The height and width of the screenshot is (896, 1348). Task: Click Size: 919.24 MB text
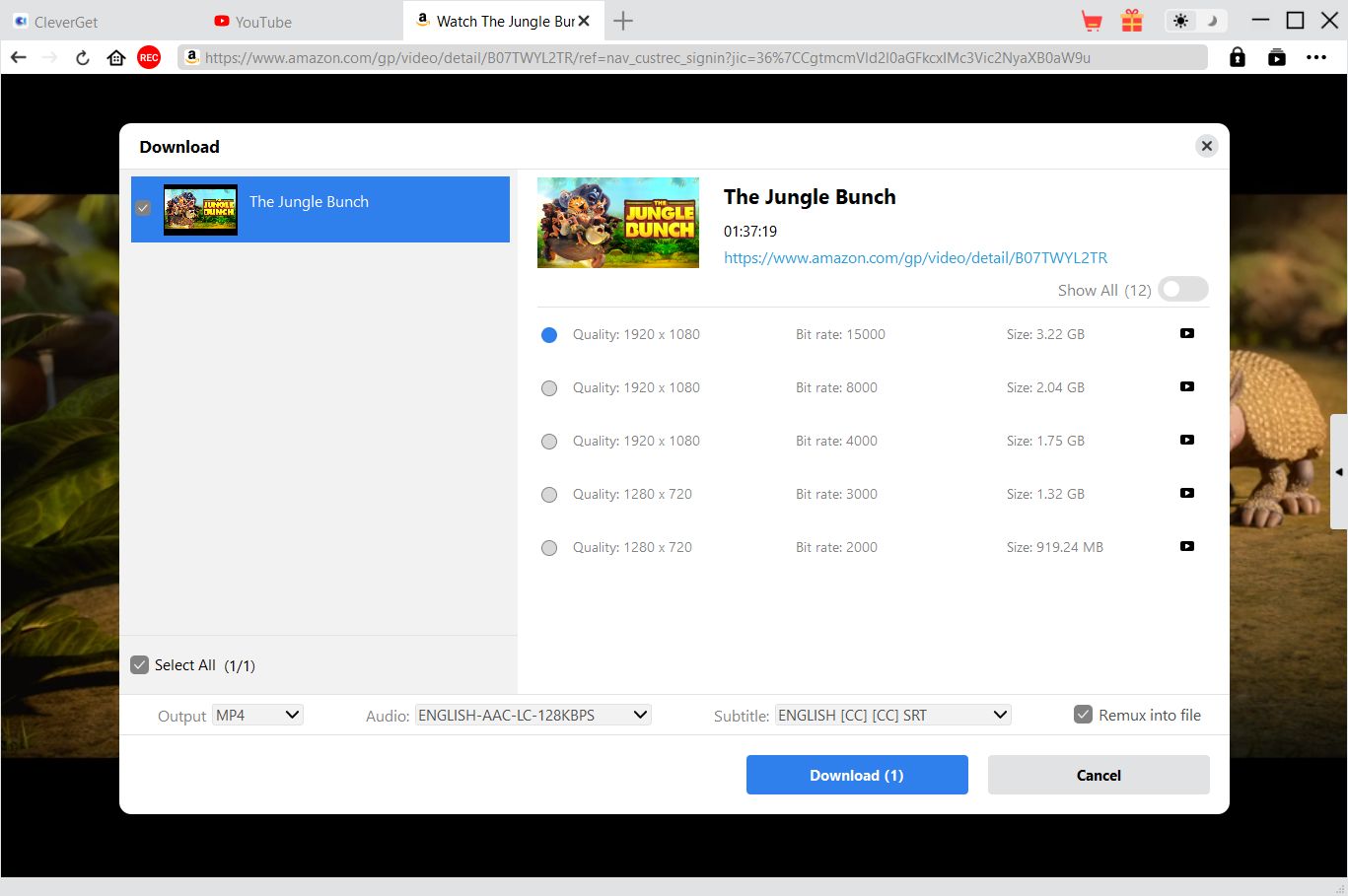point(1055,547)
